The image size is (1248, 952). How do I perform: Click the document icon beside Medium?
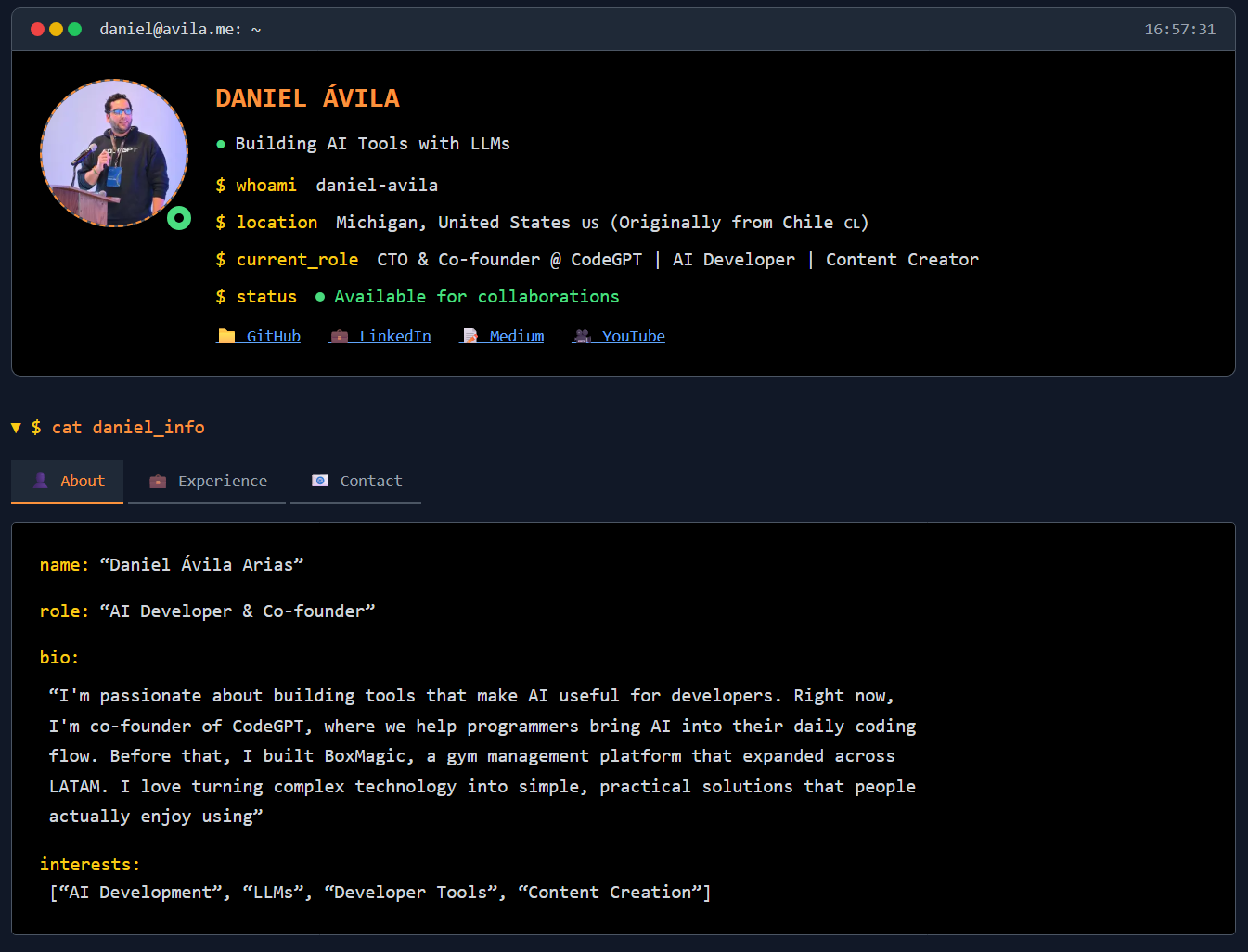(x=470, y=336)
